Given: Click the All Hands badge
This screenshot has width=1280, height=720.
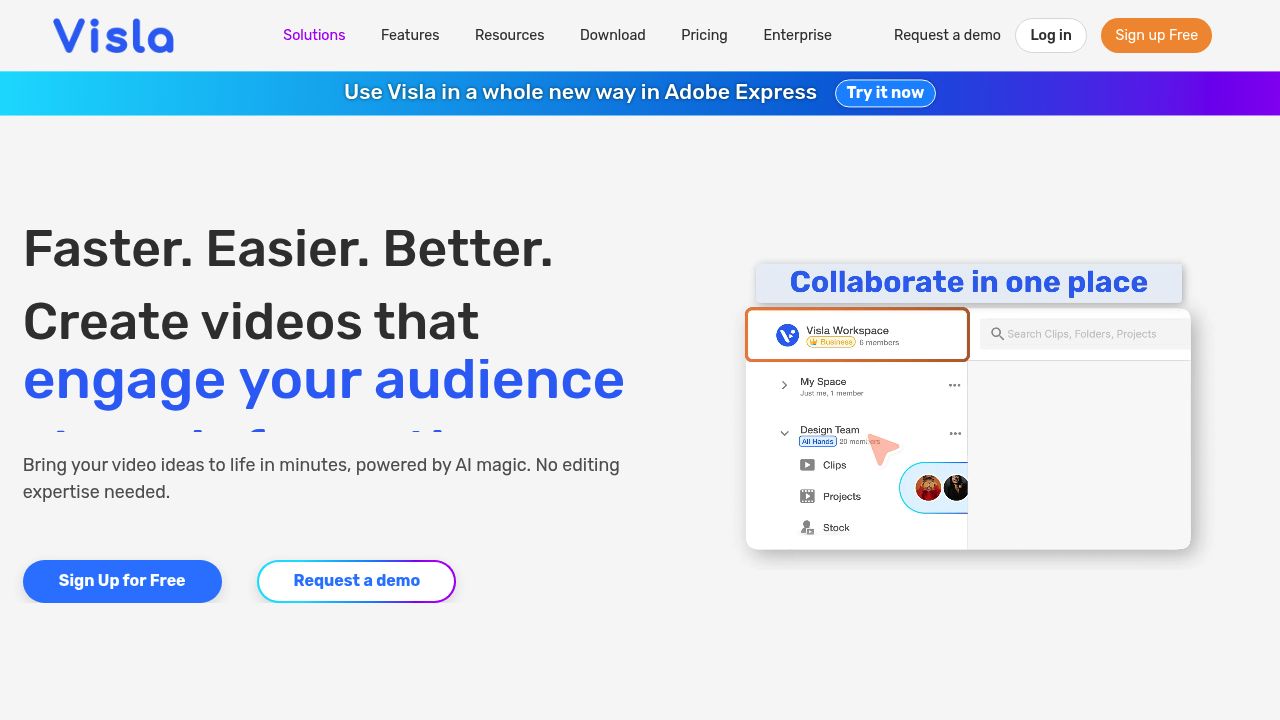Looking at the screenshot, I should (x=817, y=441).
